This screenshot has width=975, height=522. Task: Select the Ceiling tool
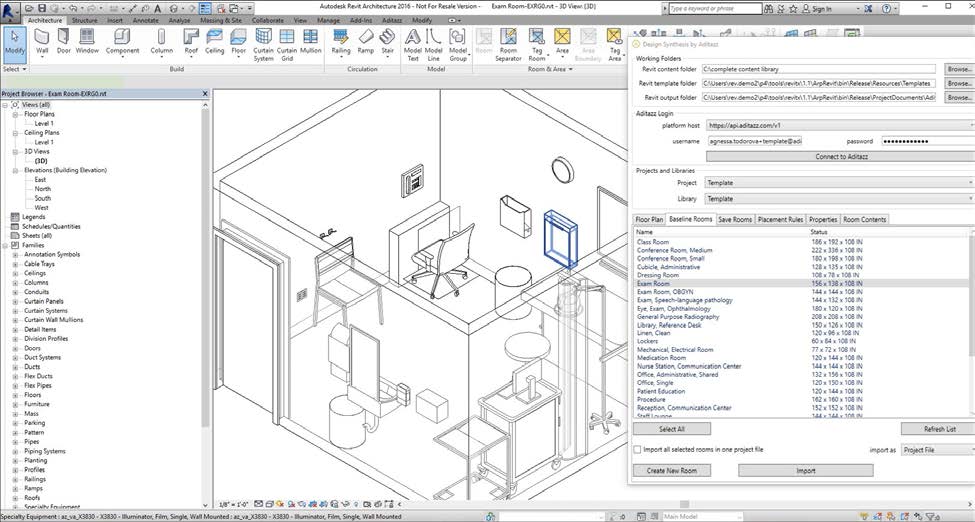pyautogui.click(x=214, y=42)
